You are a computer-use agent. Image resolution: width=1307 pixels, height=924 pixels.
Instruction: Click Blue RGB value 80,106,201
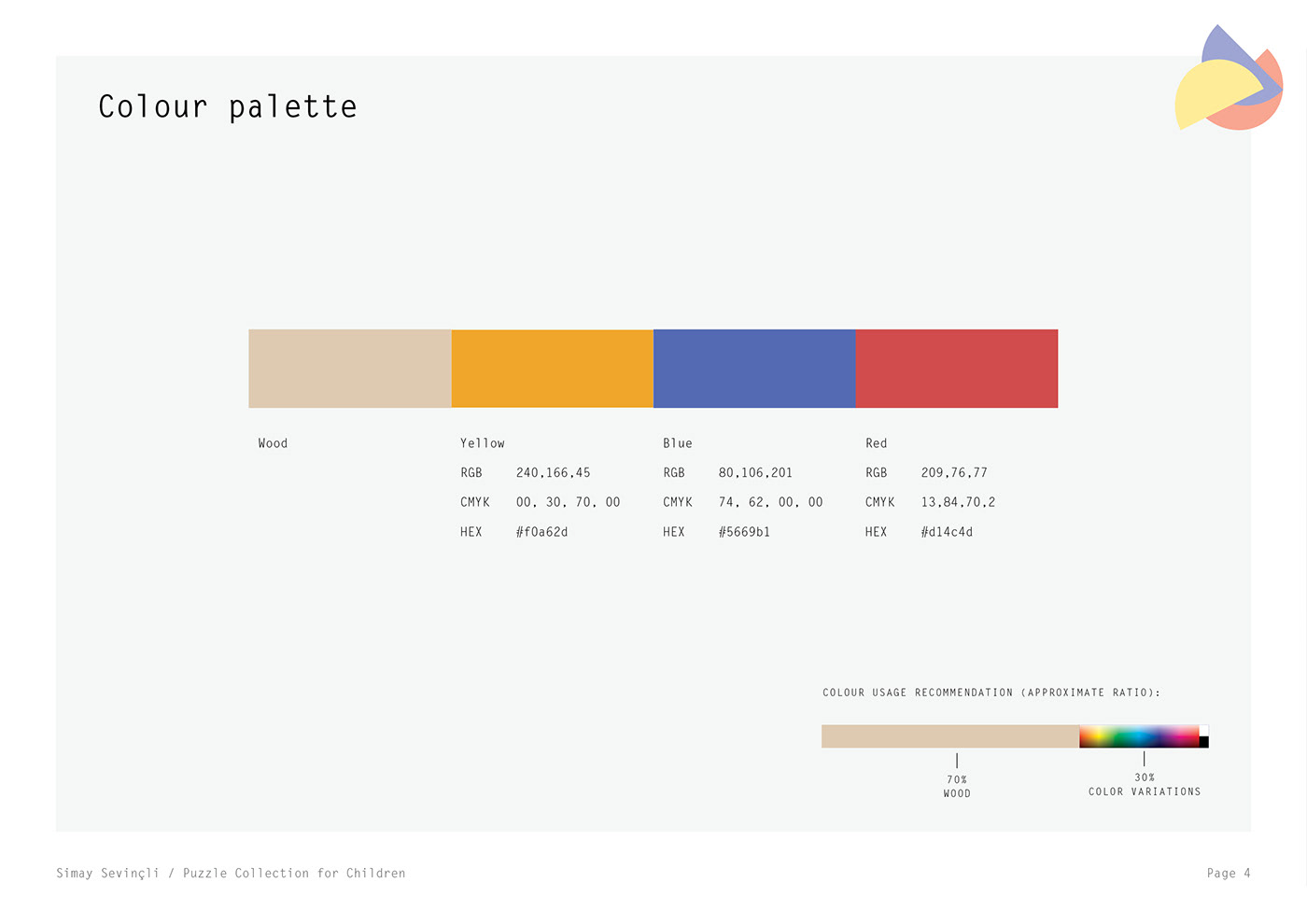[755, 473]
